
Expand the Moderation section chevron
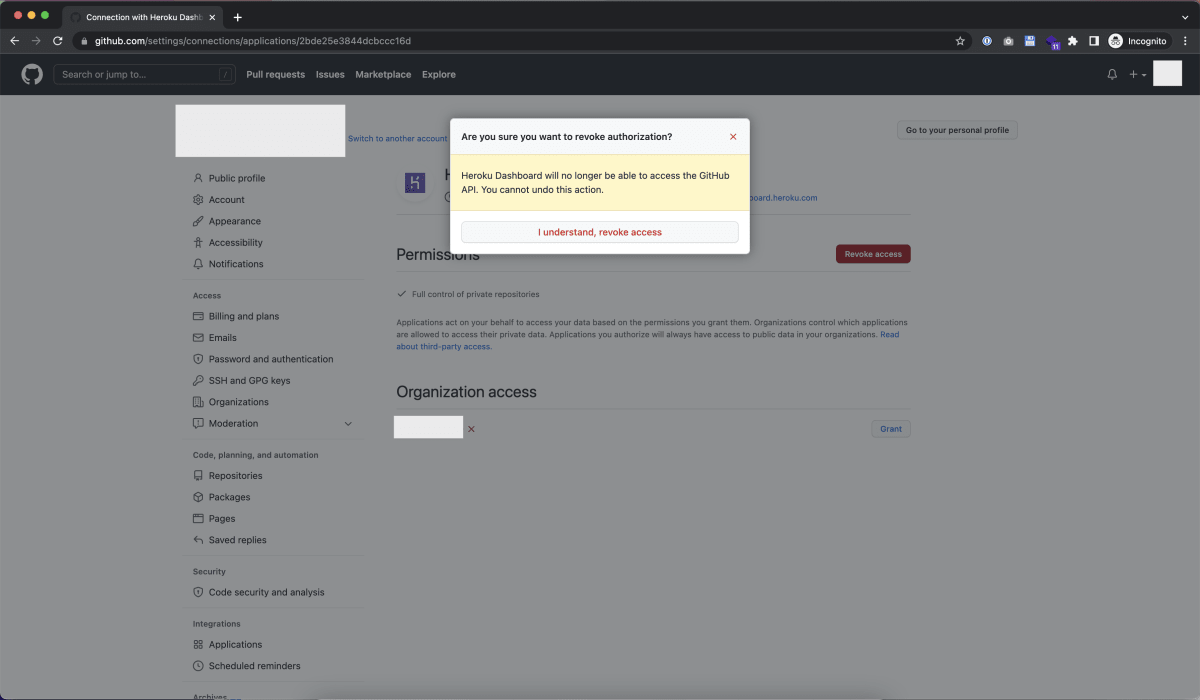[348, 424]
